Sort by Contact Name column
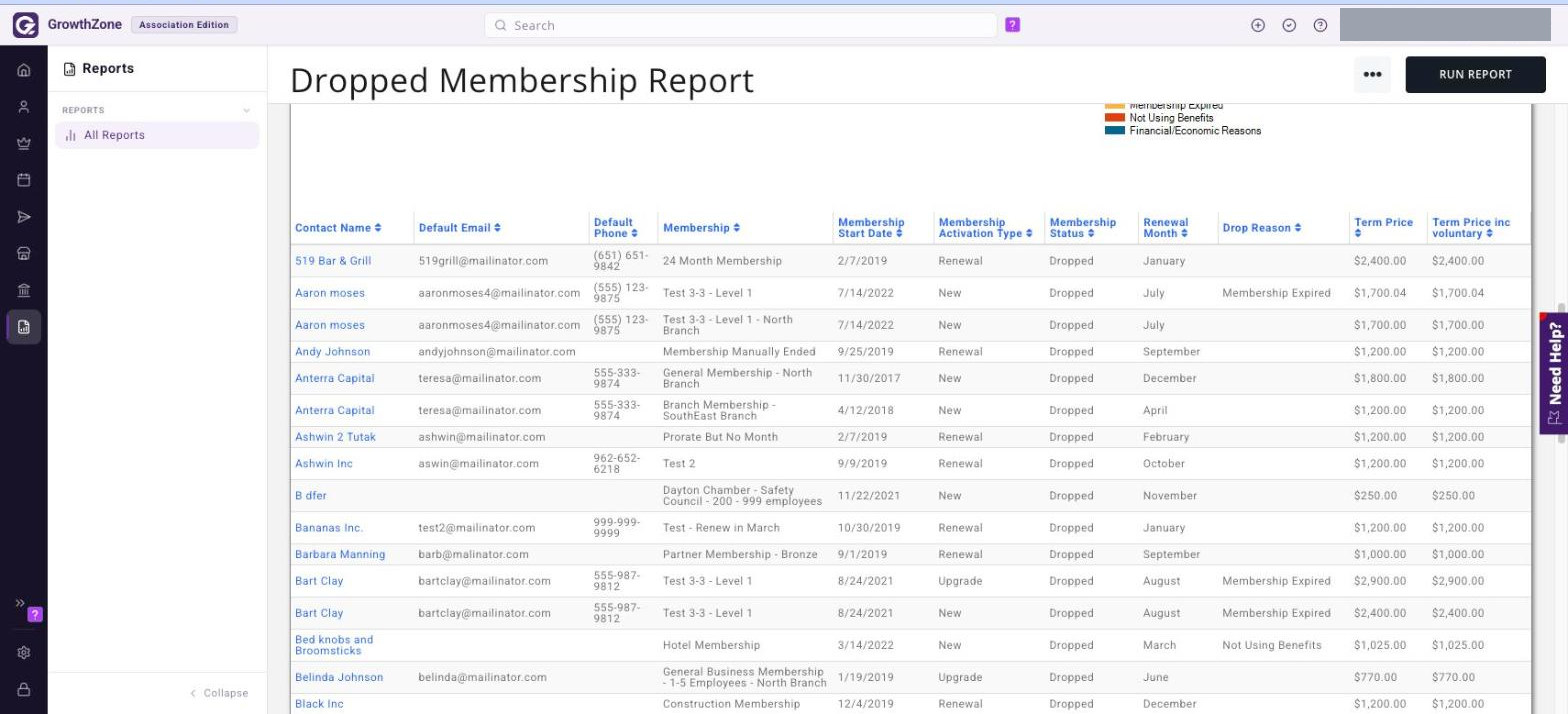This screenshot has height=714, width=1568. point(337,228)
